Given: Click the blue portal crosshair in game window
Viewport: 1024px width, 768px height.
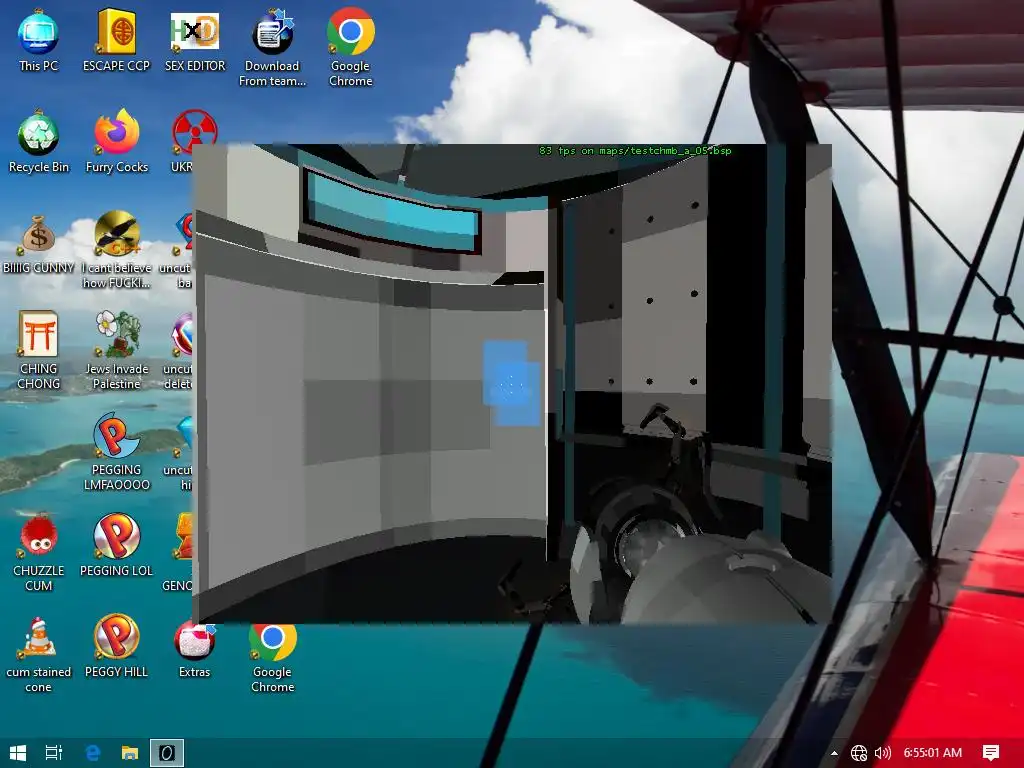Looking at the screenshot, I should click(511, 385).
